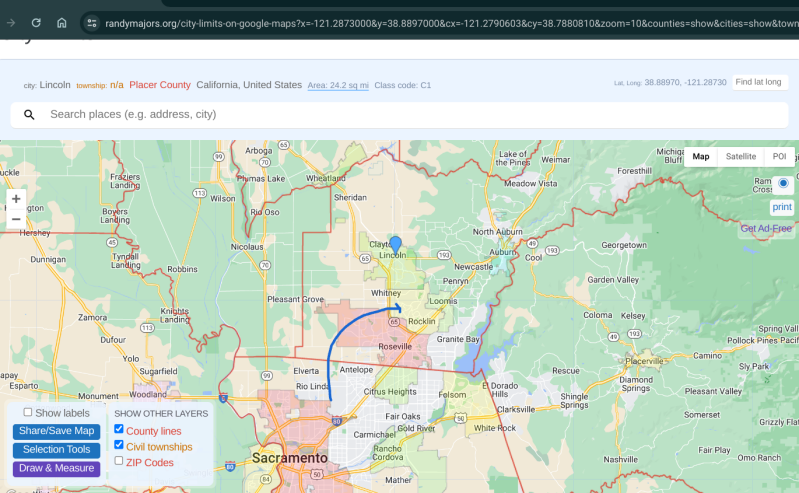Viewport: 799px width, 493px height.
Task: Select the blue location radio button
Action: [x=783, y=183]
